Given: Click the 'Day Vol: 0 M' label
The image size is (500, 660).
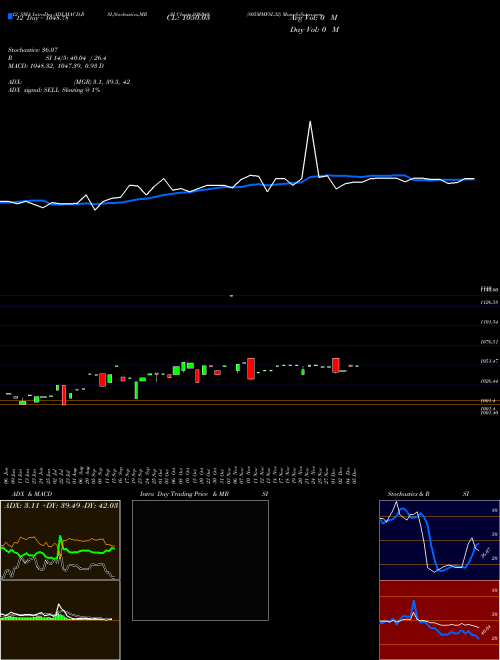Looking at the screenshot, I should tap(314, 29).
